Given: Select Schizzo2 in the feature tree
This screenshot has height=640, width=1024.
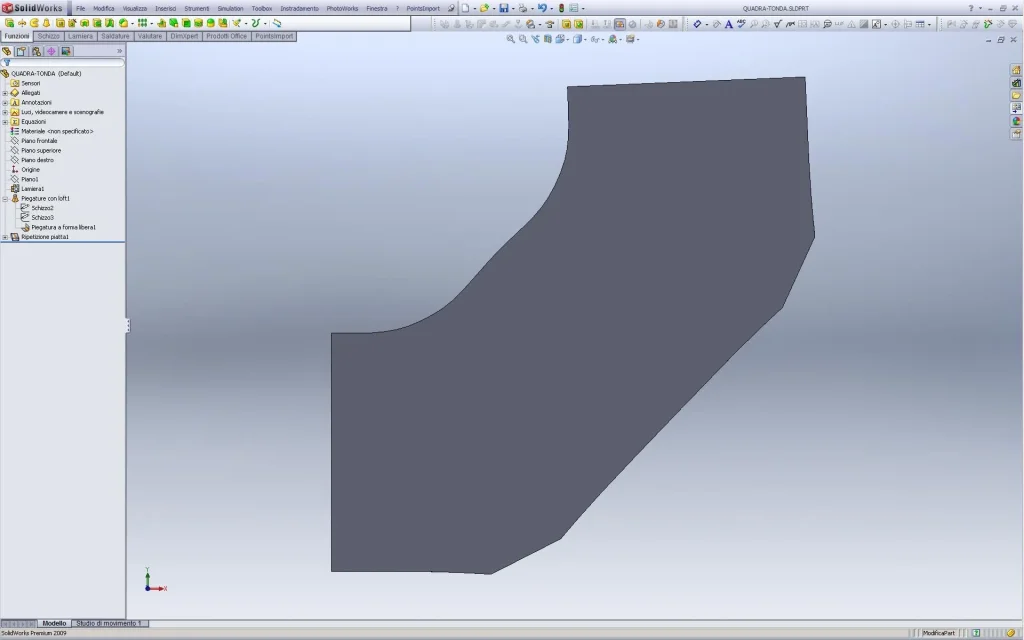Looking at the screenshot, I should pyautogui.click(x=42, y=208).
